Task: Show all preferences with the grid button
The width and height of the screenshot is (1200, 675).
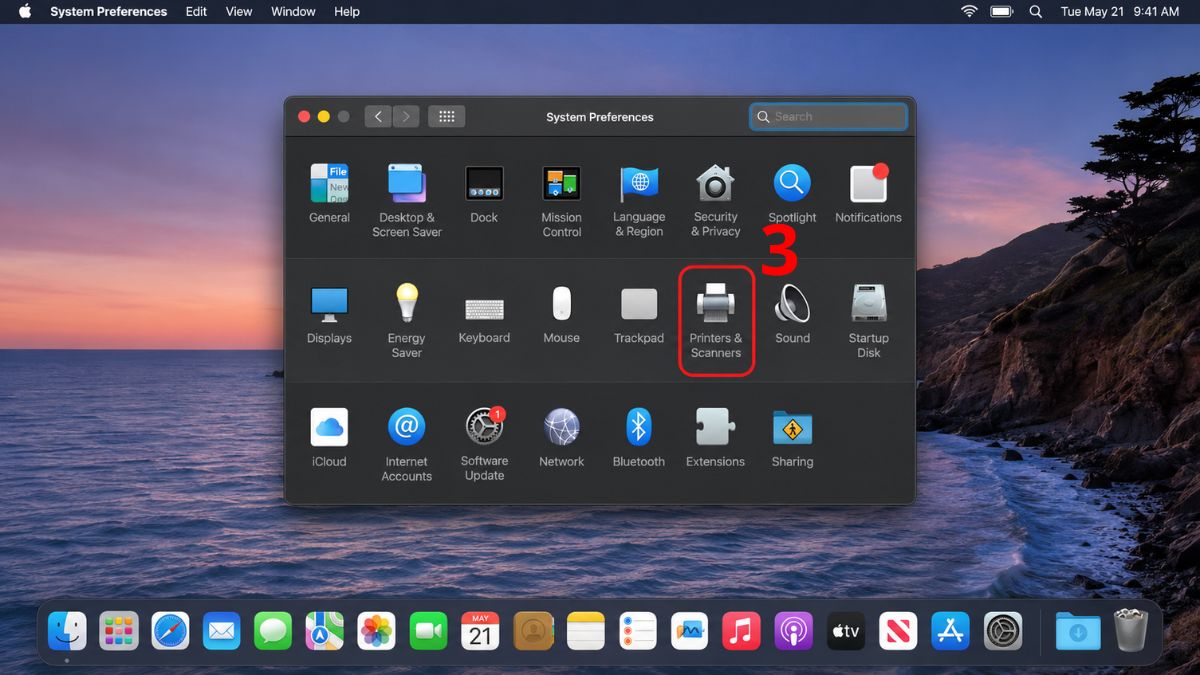Action: [x=446, y=117]
